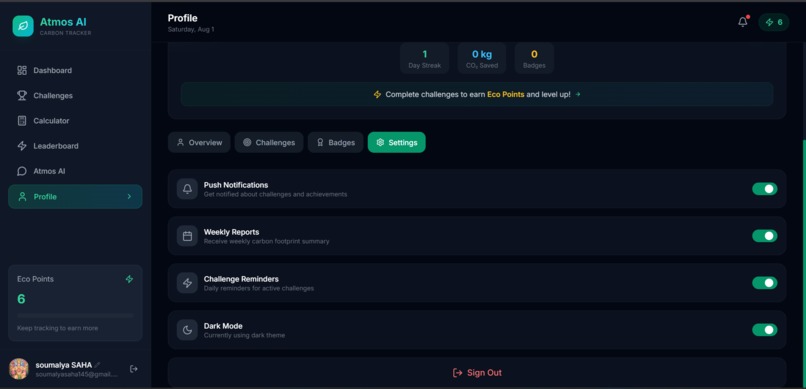Toggle Dark Mode switch
Viewport: 806px width, 389px height.
pos(765,330)
